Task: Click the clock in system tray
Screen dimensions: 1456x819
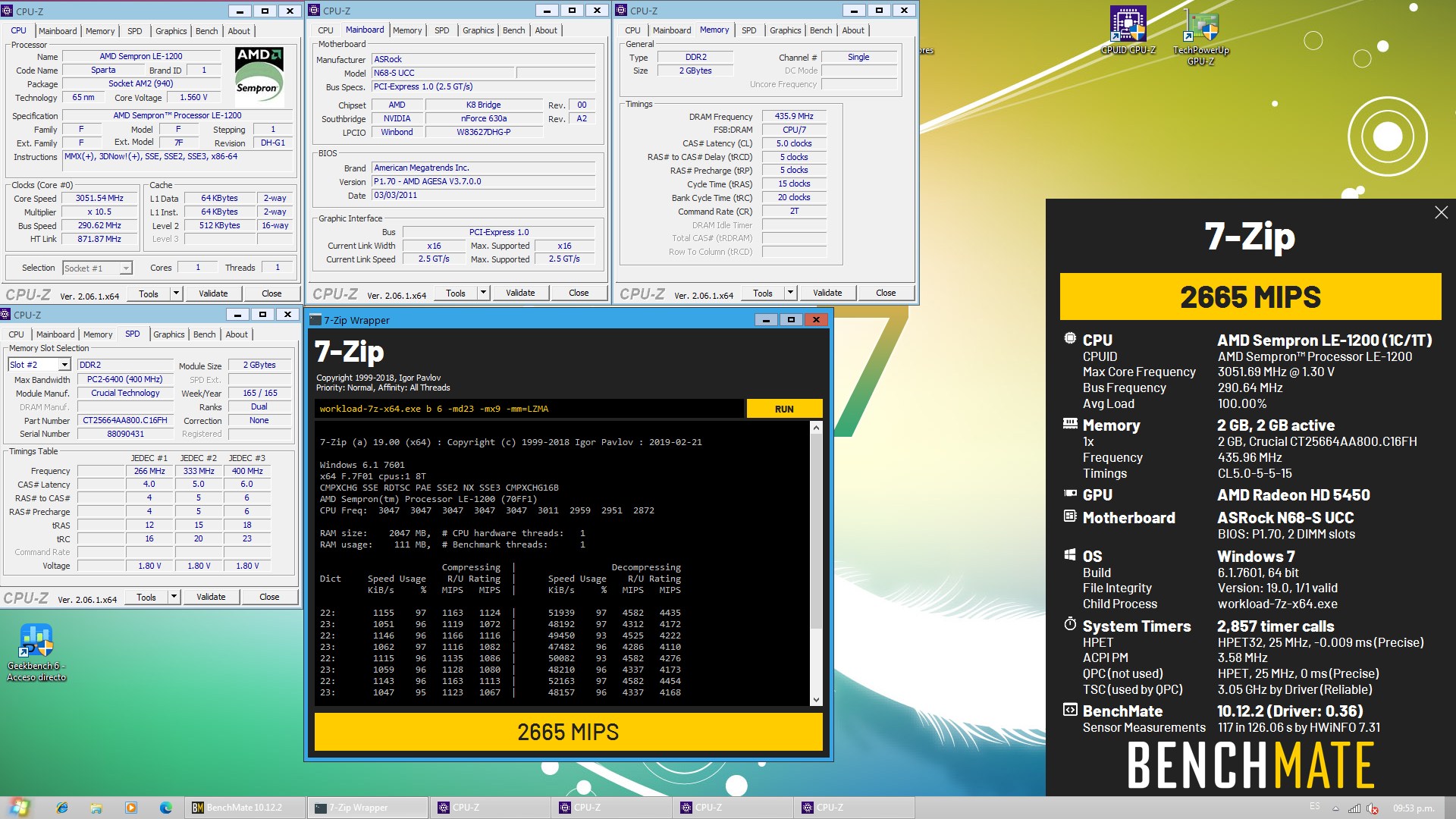Action: pyautogui.click(x=1413, y=808)
